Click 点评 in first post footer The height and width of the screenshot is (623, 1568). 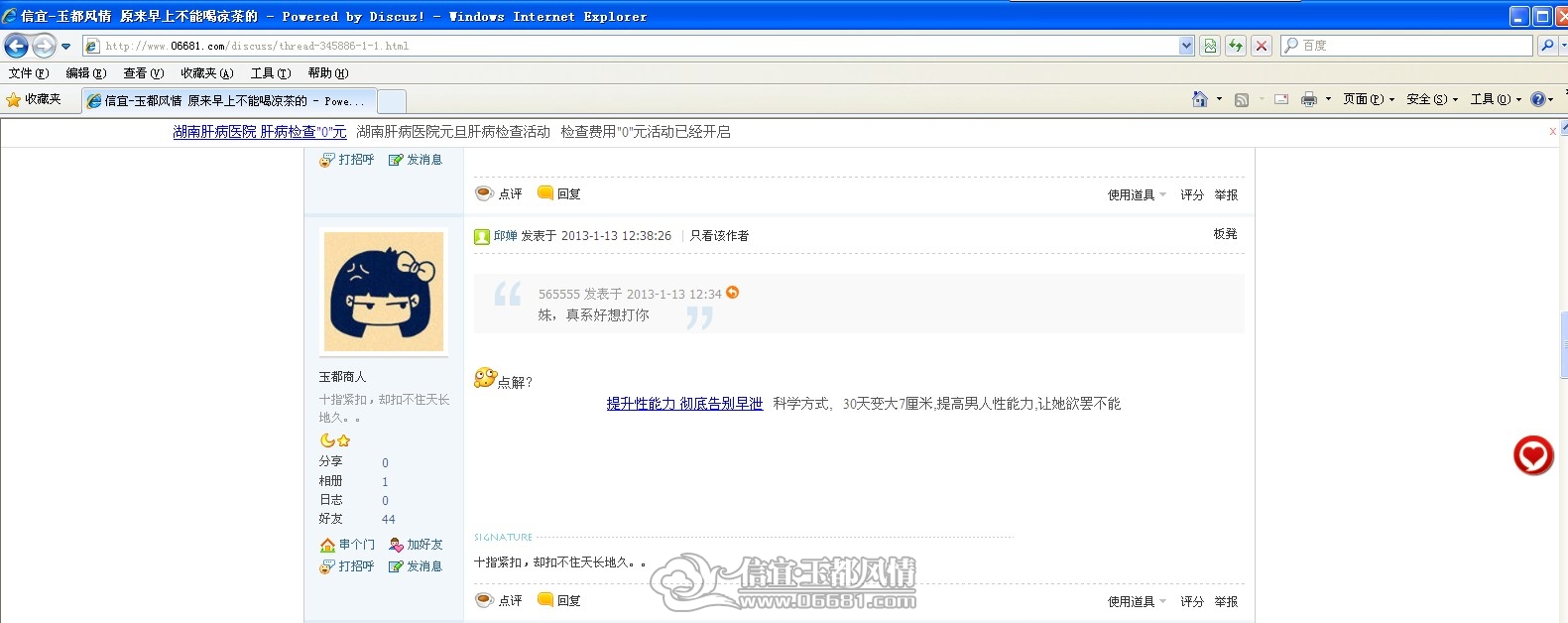(499, 193)
